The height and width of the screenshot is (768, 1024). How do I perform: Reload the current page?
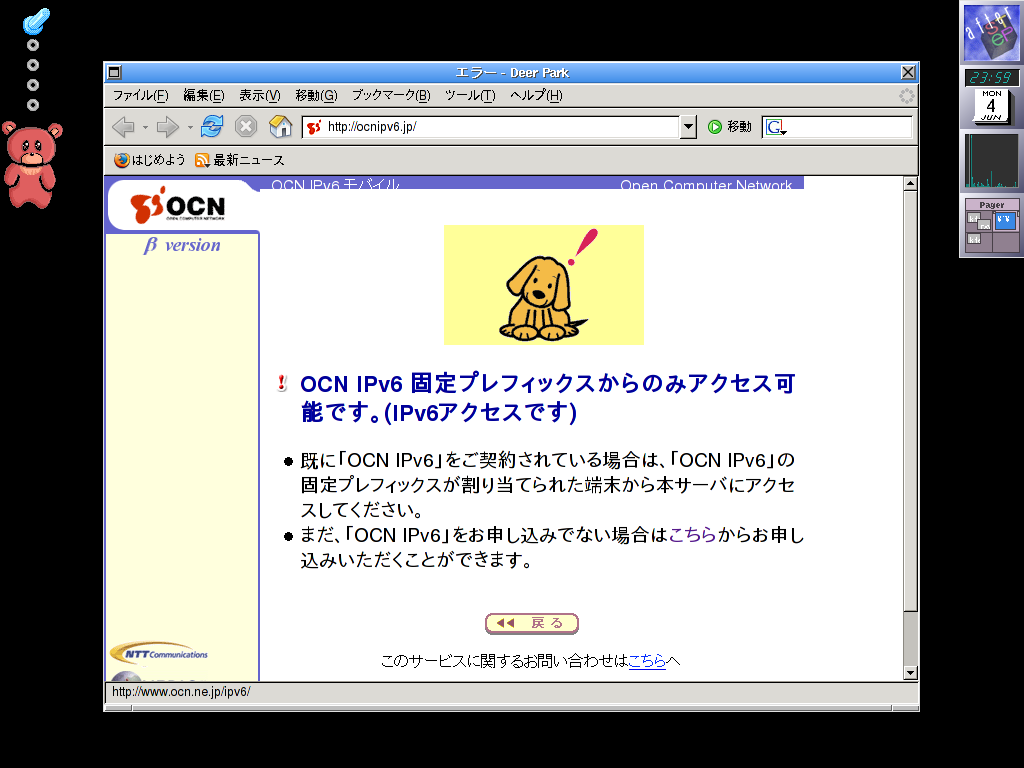pyautogui.click(x=212, y=126)
